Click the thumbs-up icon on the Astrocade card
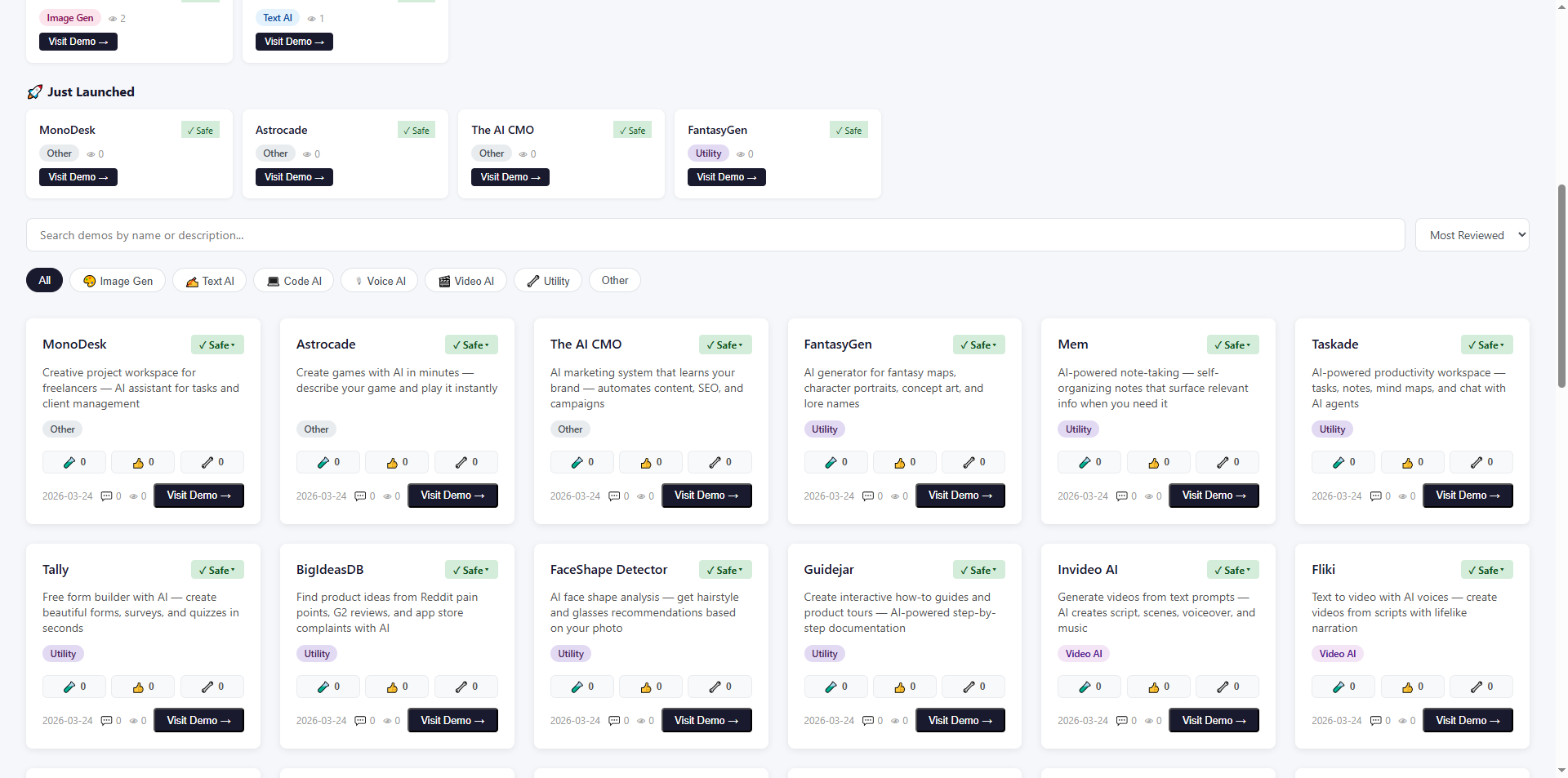Image resolution: width=1568 pixels, height=778 pixels. [392, 463]
